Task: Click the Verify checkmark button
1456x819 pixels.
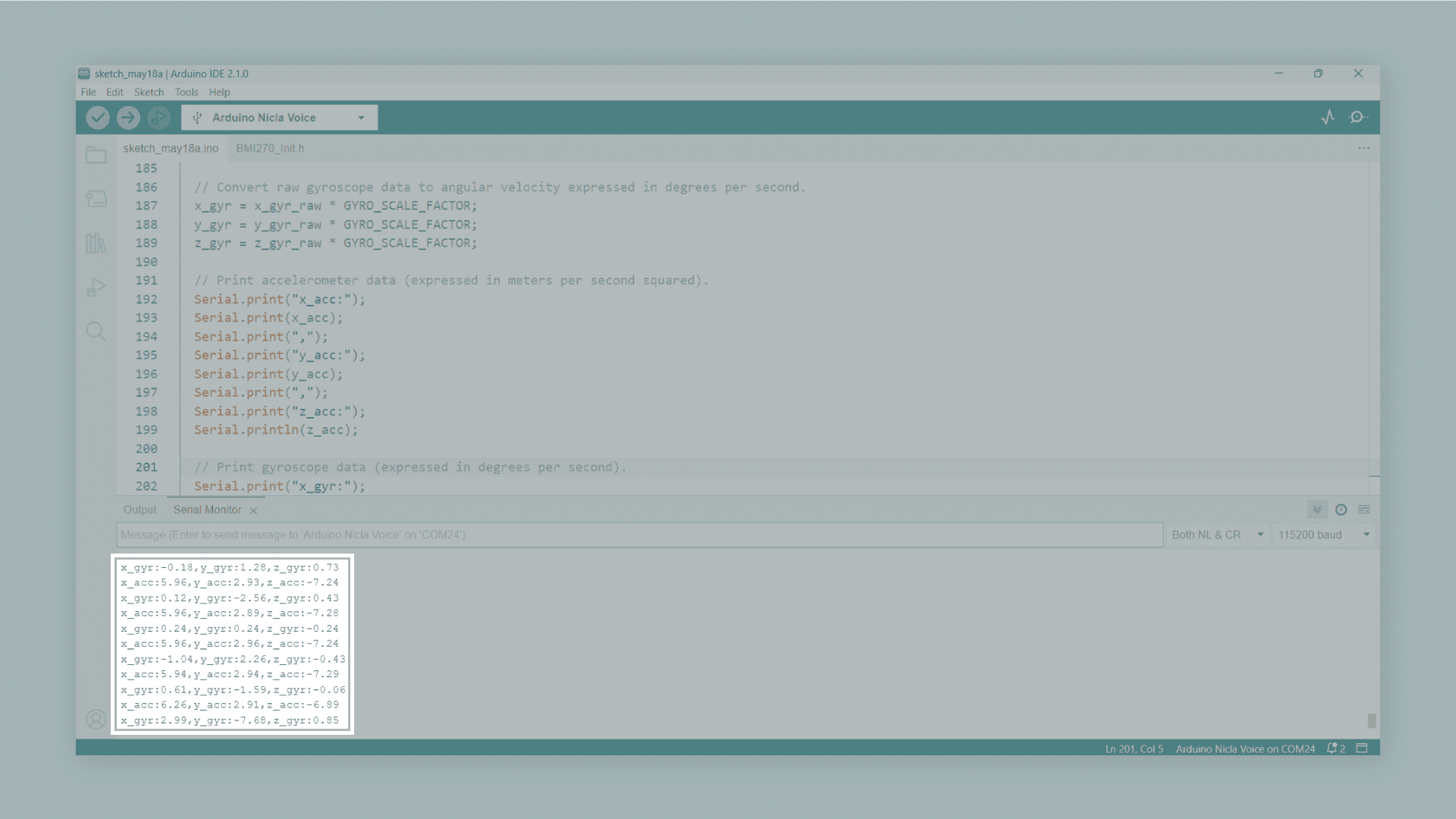Action: 98,118
